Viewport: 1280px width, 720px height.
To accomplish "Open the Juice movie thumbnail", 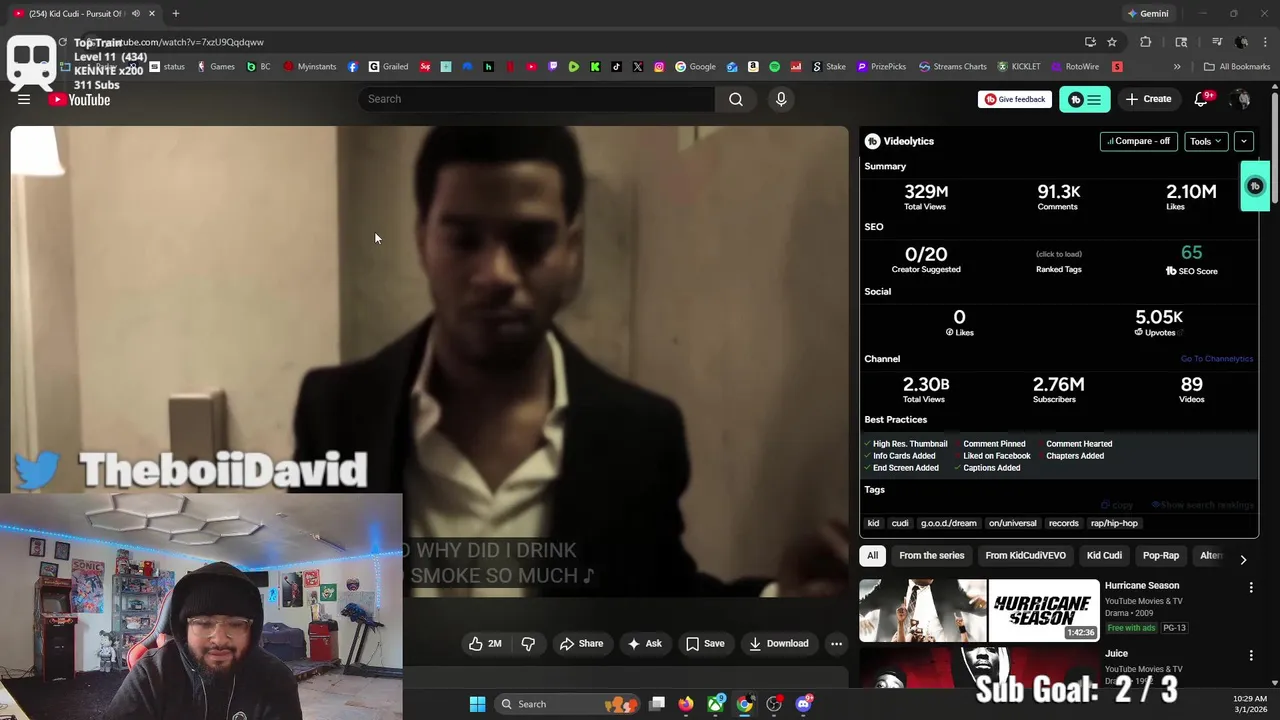I will pyautogui.click(x=979, y=668).
